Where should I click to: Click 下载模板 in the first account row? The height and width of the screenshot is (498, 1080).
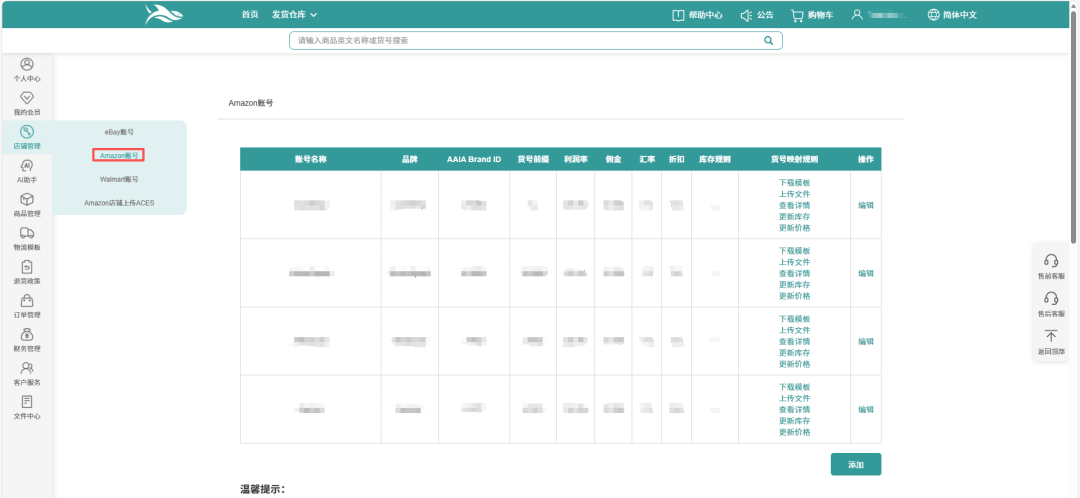[x=794, y=183]
